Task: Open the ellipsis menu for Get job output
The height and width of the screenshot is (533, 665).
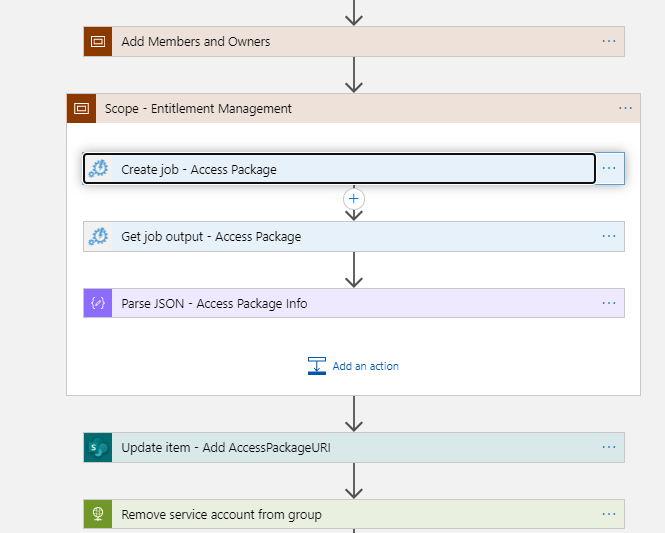Action: pyautogui.click(x=609, y=236)
